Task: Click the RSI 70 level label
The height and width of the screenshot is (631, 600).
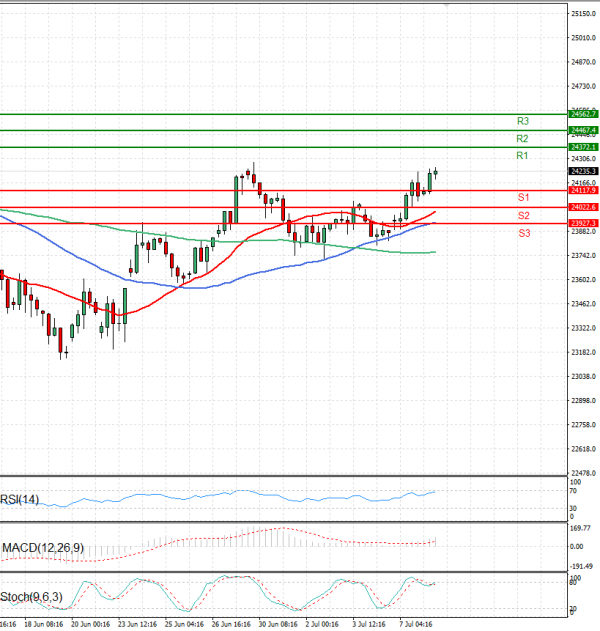Action: tap(573, 491)
